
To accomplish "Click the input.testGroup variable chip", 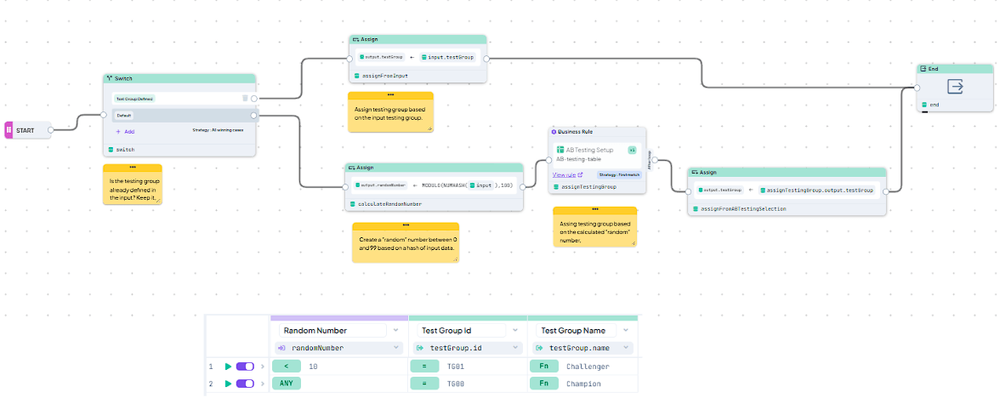I will point(448,57).
